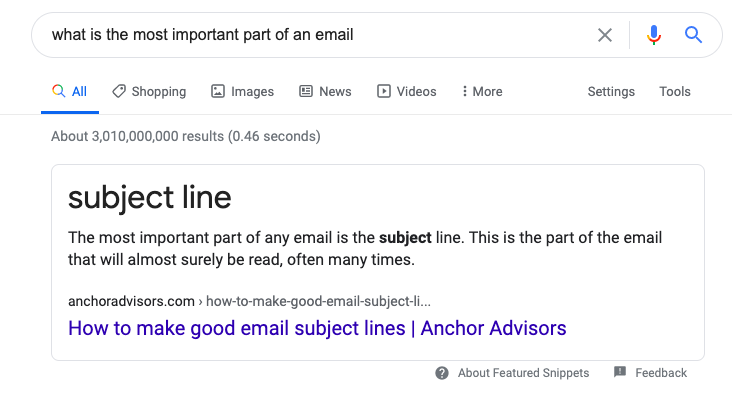The height and width of the screenshot is (398, 732).
Task: Click the Shopping tag icon
Action: (119, 91)
